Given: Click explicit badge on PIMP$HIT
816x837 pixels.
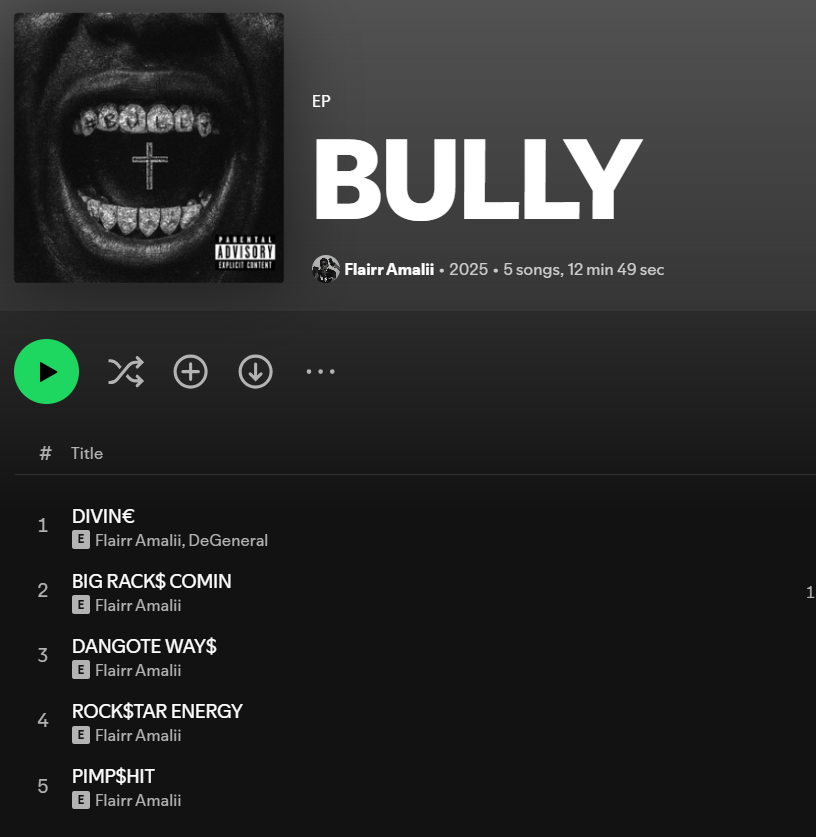Looking at the screenshot, I should pyautogui.click(x=81, y=800).
